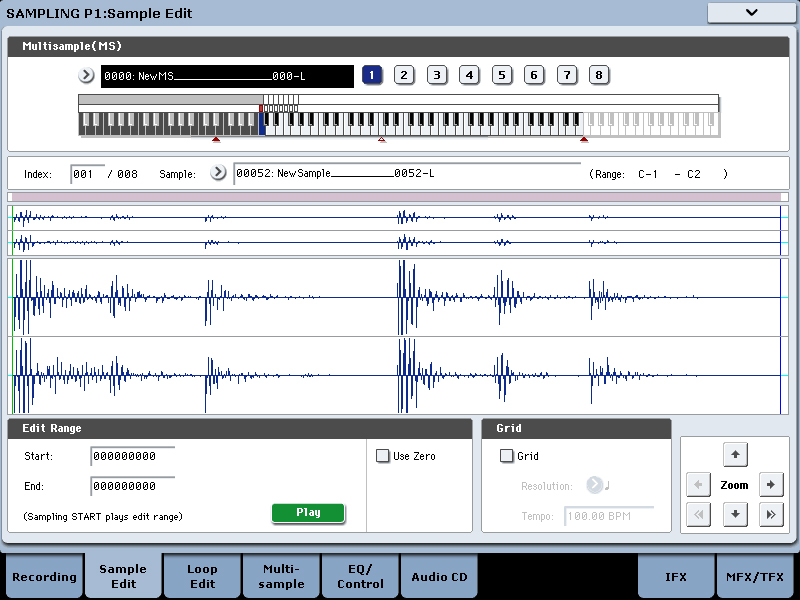Click the pink sample position scroll bar

coord(396,197)
